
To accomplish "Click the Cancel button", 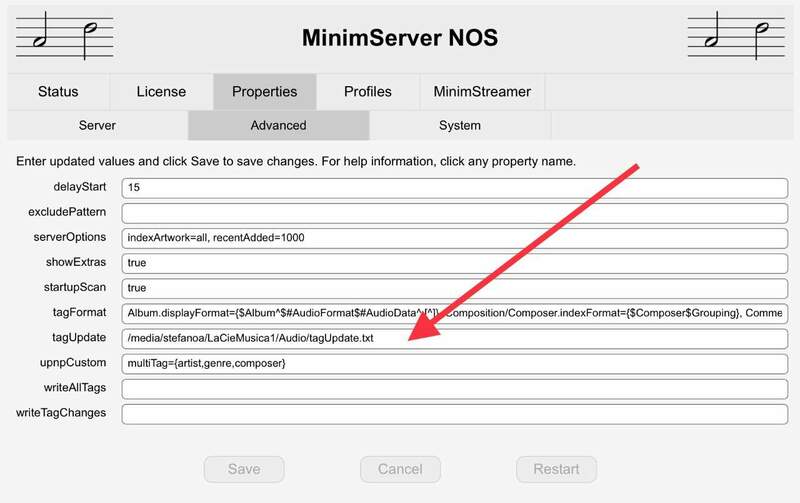I will click(x=400, y=469).
